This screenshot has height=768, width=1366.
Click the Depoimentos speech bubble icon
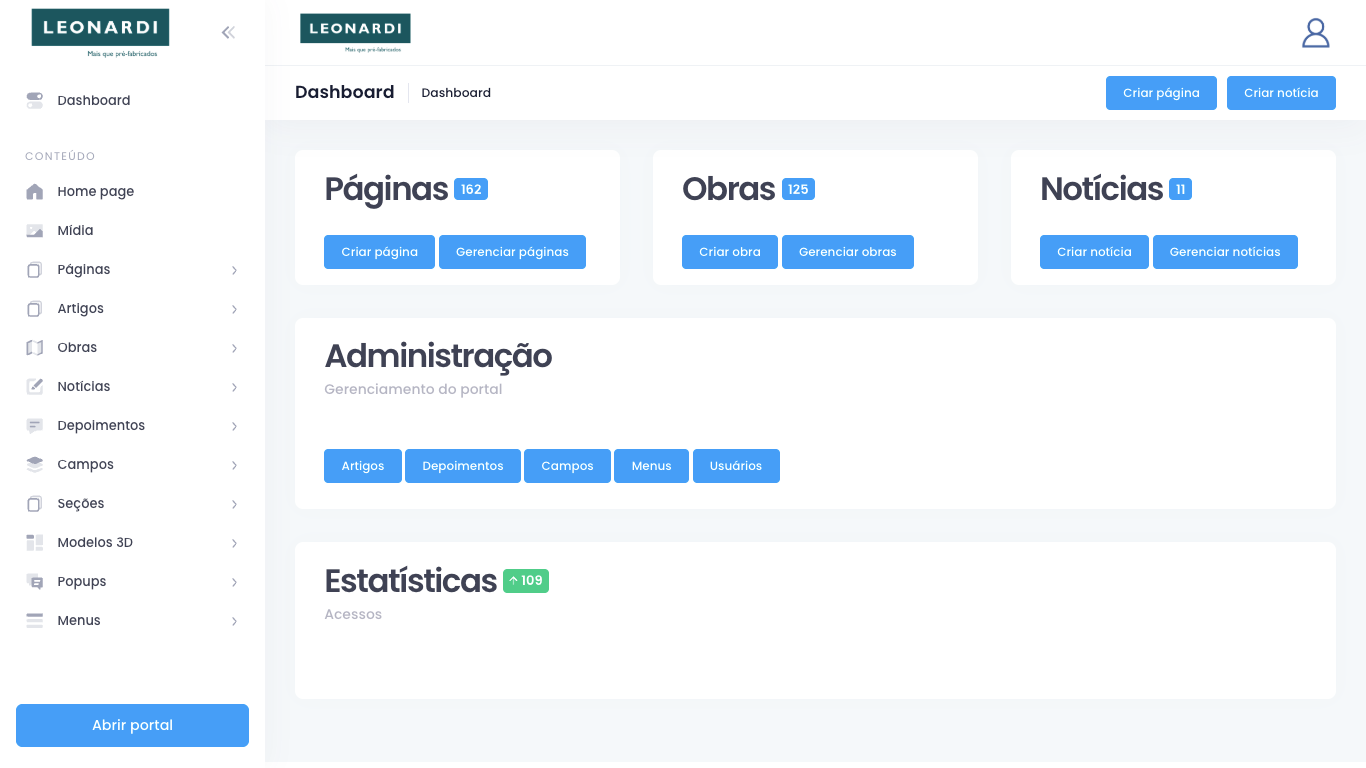pos(35,425)
